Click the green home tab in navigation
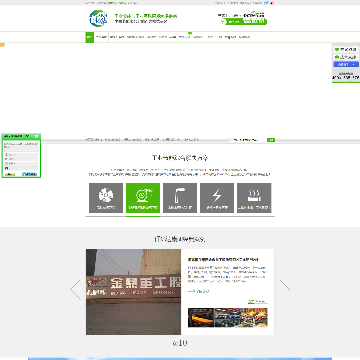Image resolution: width=360 pixels, height=360 pixels. (89, 37)
